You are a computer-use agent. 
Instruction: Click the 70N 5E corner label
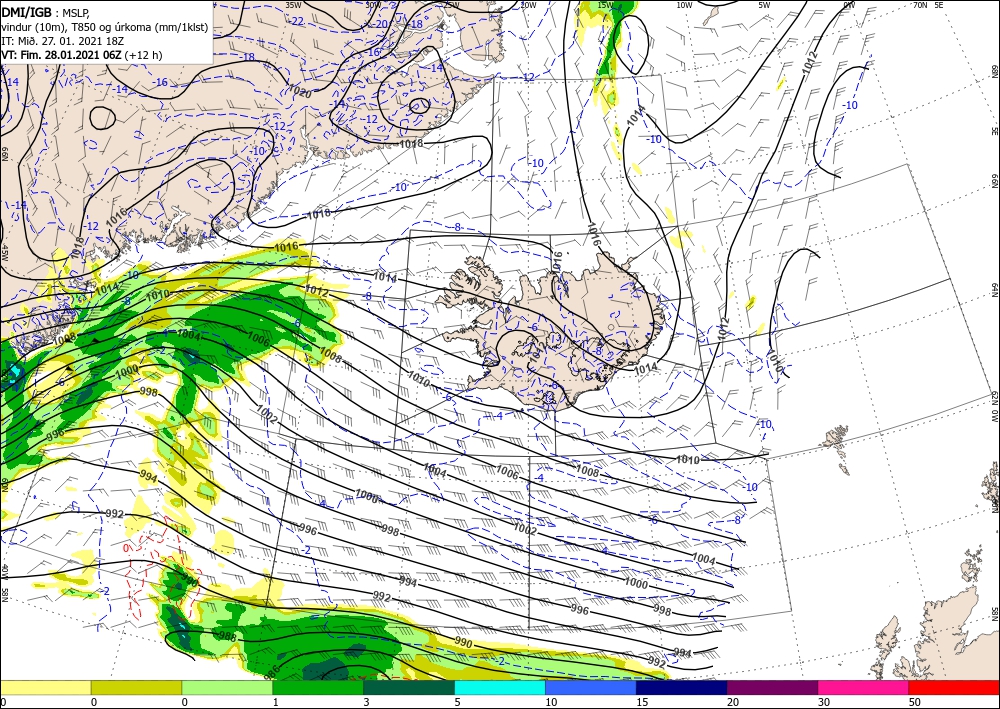(928, 4)
